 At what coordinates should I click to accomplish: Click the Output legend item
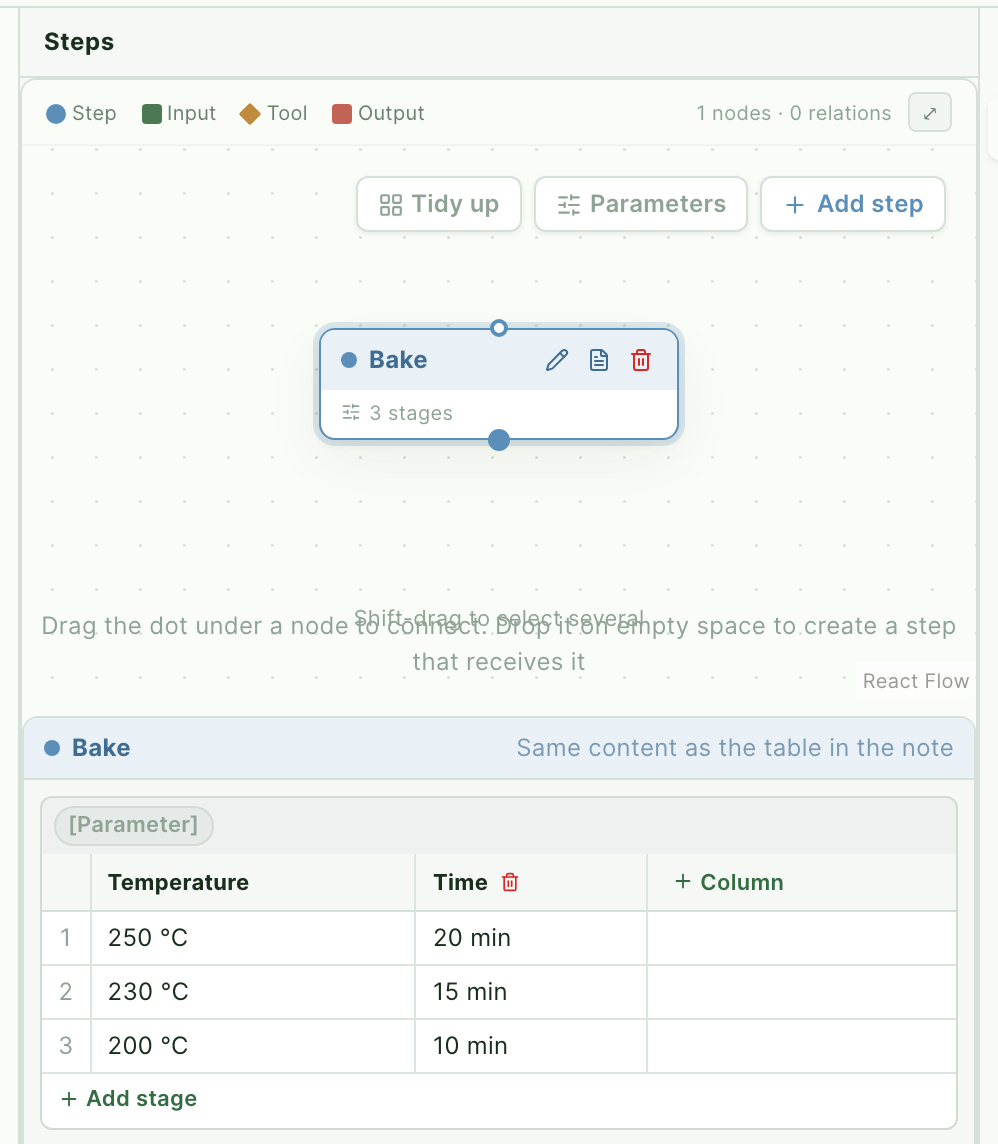pos(378,113)
